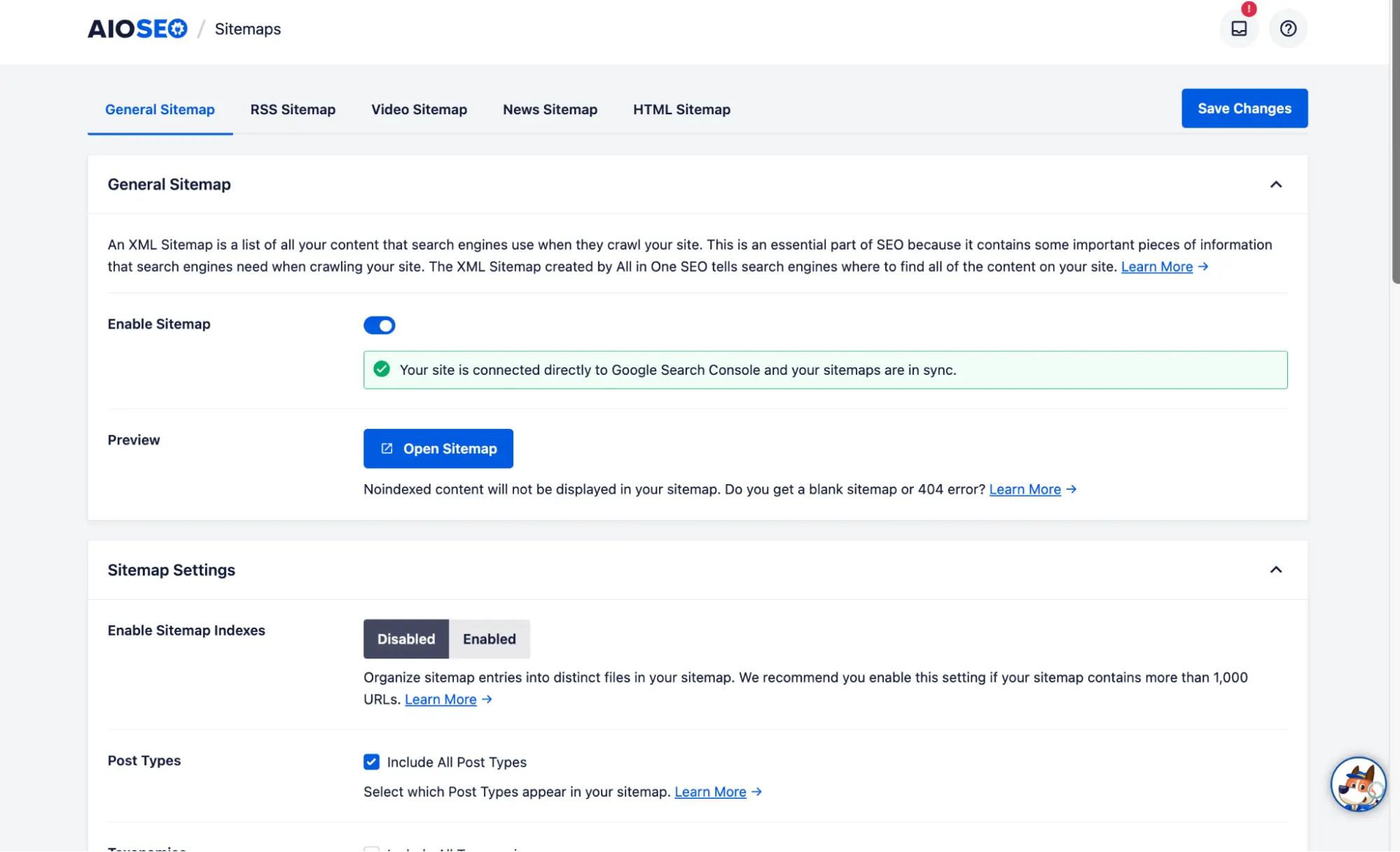
Task: Click the AIOSEO logo
Action: 137,28
